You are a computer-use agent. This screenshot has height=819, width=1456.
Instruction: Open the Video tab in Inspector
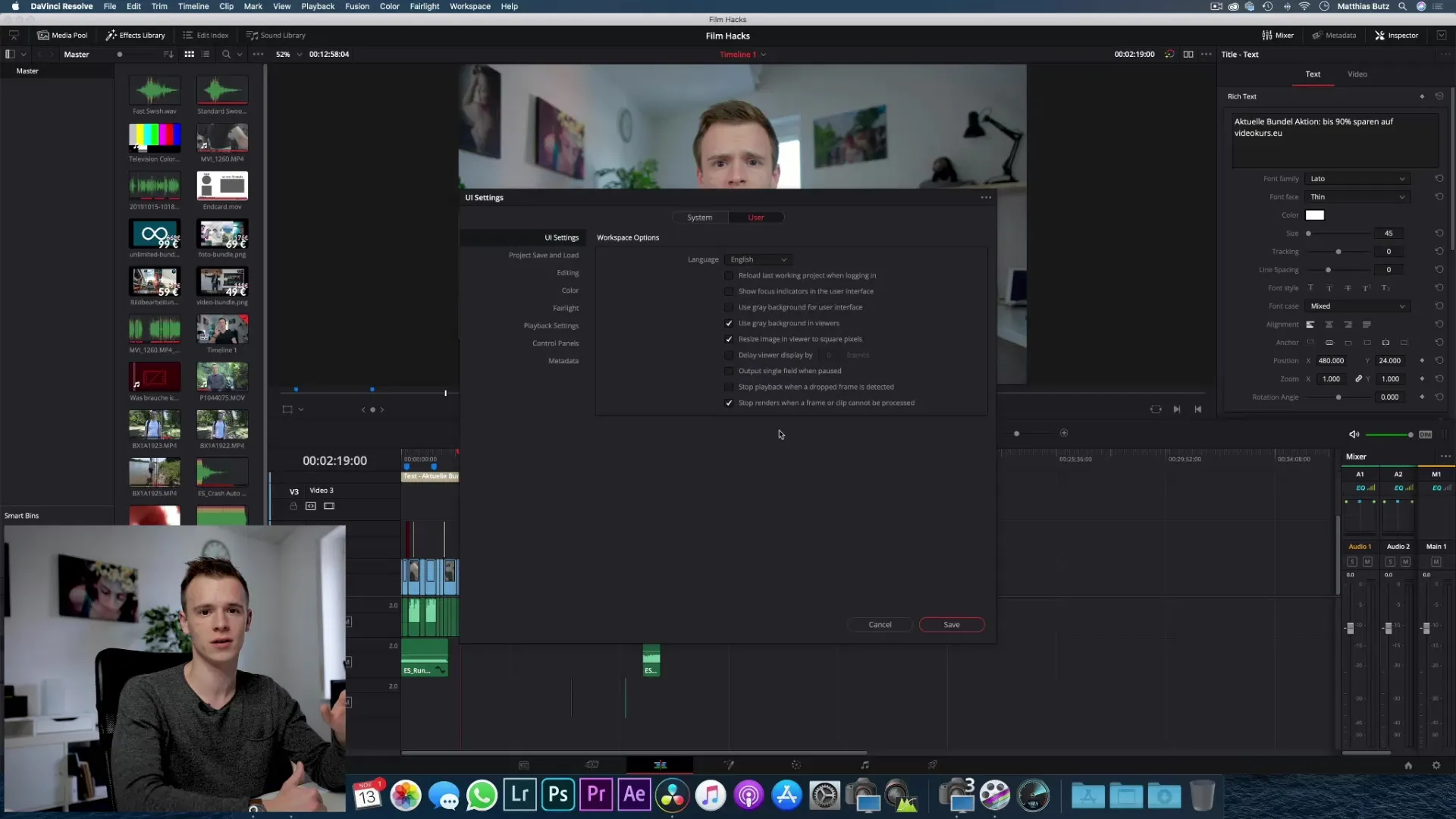(x=1357, y=74)
